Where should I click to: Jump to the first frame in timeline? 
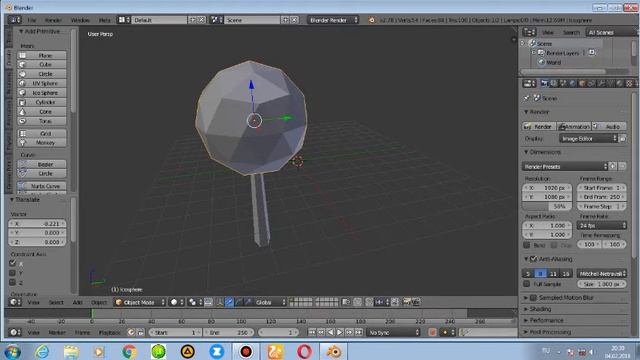point(312,333)
